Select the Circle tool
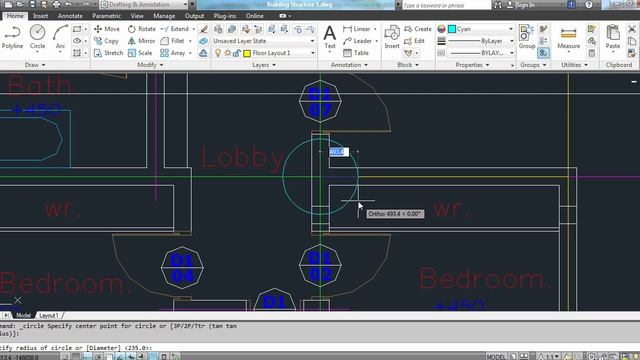This screenshot has width=640, height=360. coord(37,37)
